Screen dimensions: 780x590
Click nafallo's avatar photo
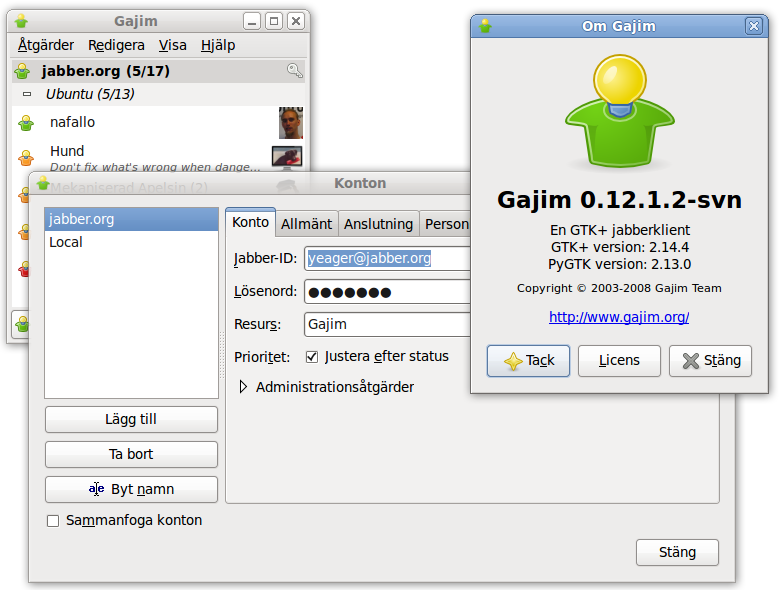(x=291, y=123)
